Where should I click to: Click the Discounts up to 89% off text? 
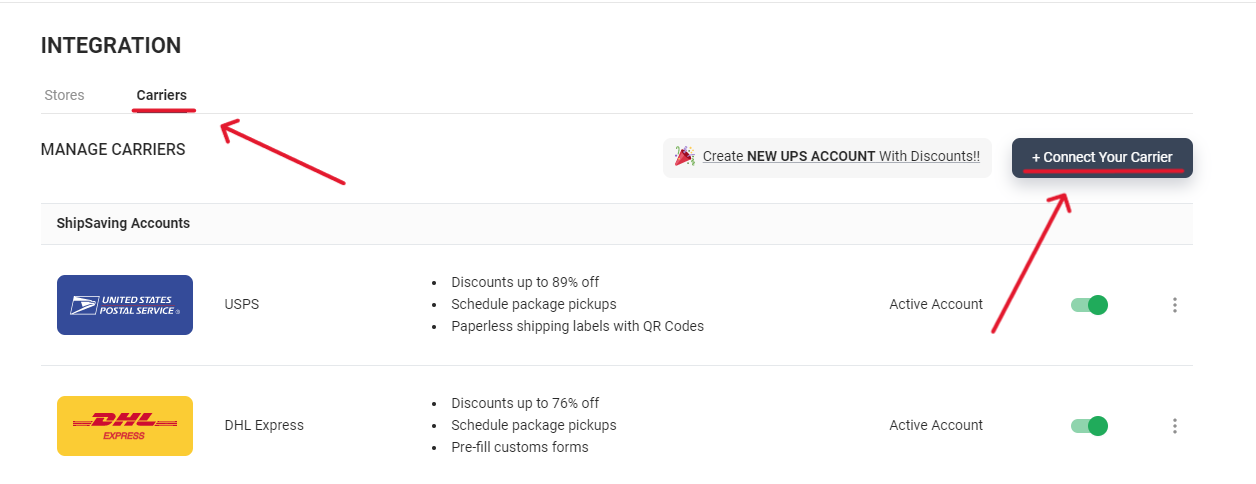pyautogui.click(x=525, y=282)
